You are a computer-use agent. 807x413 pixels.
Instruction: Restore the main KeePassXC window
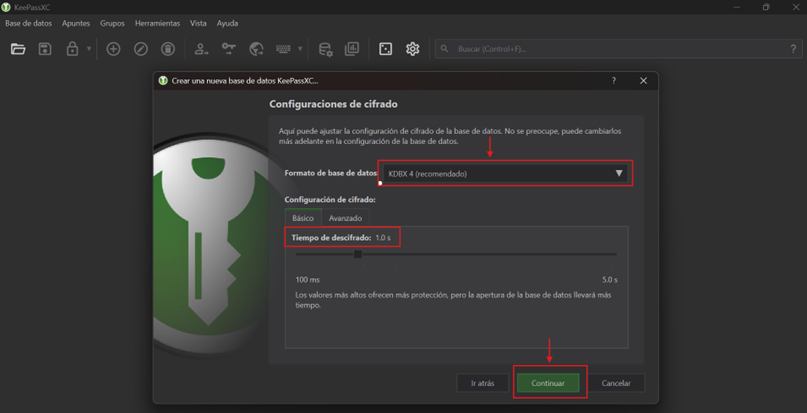tap(766, 7)
